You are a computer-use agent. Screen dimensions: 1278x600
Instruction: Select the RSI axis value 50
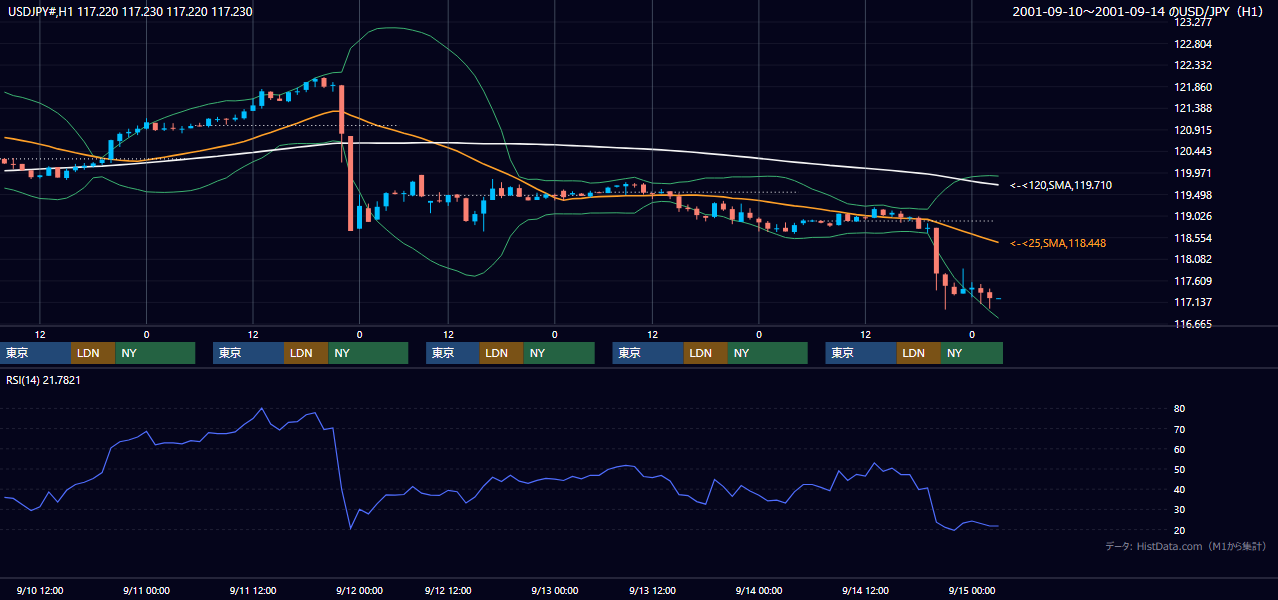click(x=1180, y=469)
